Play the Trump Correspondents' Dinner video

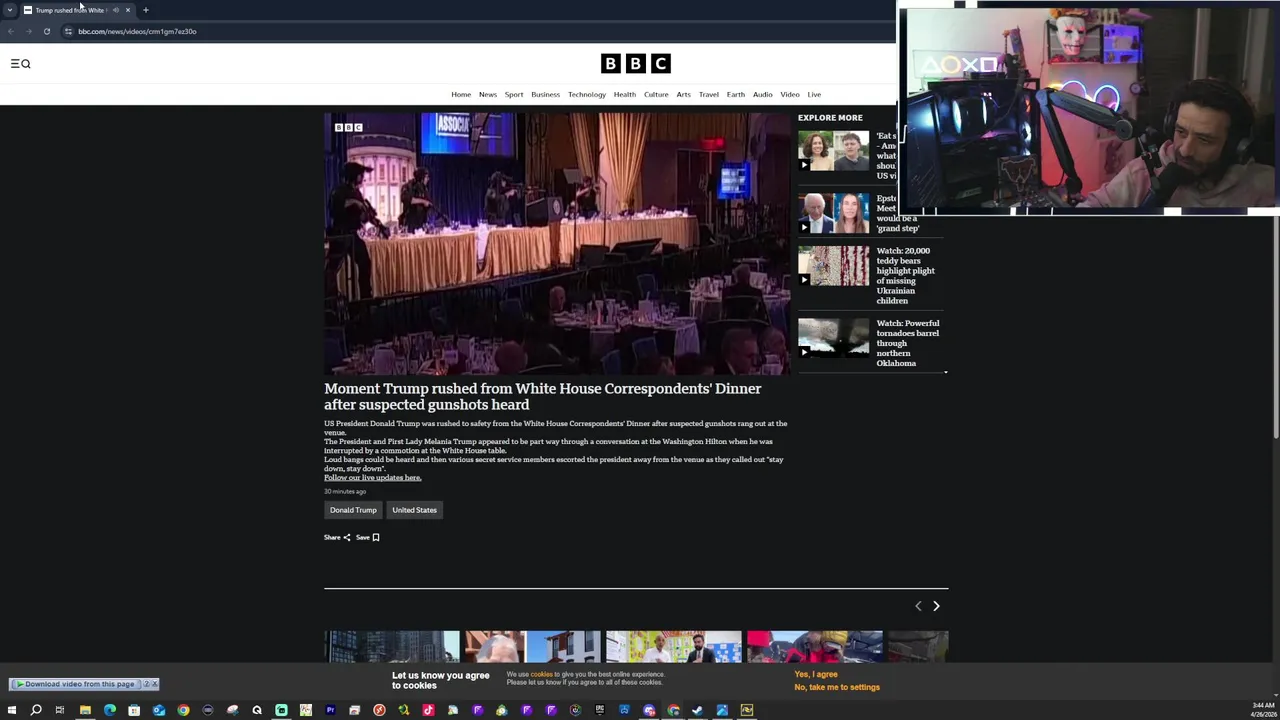click(557, 243)
